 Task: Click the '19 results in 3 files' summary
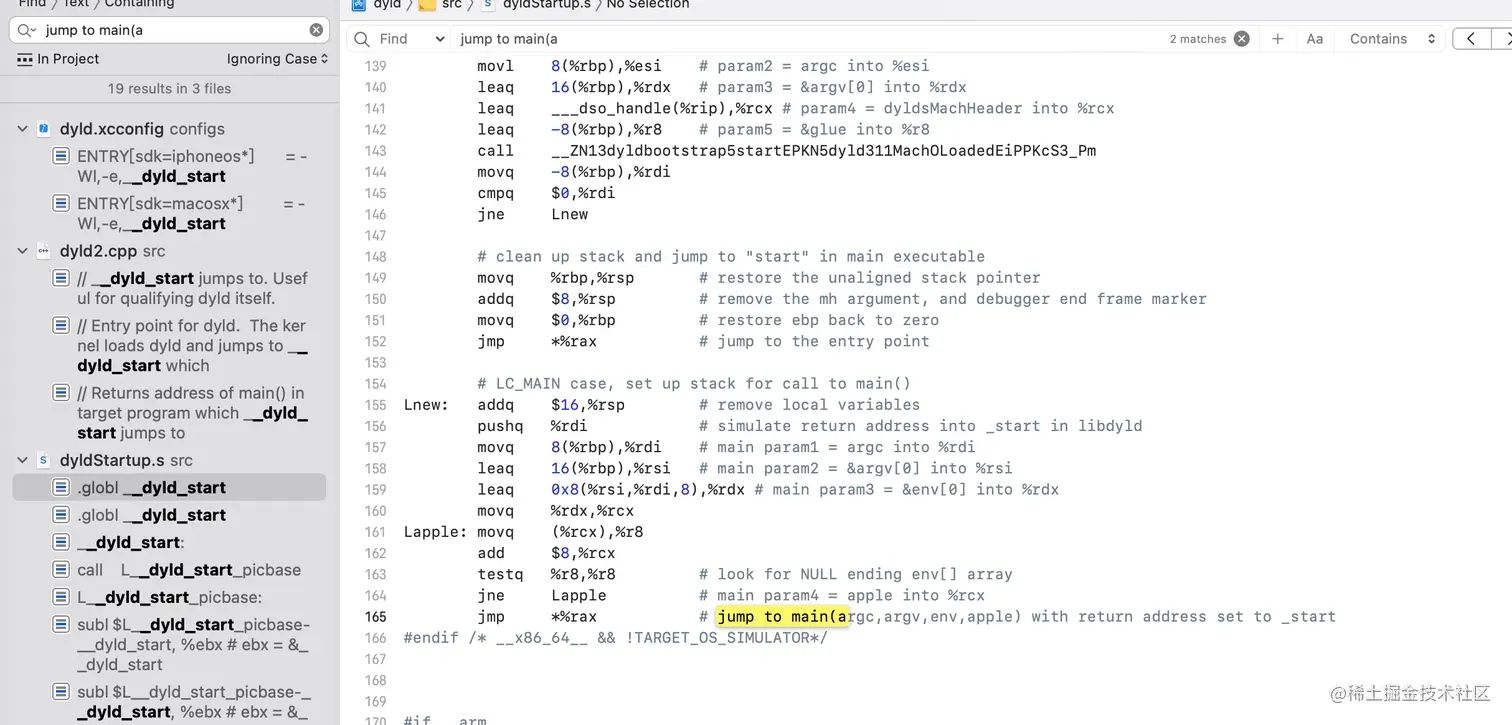[x=169, y=88]
